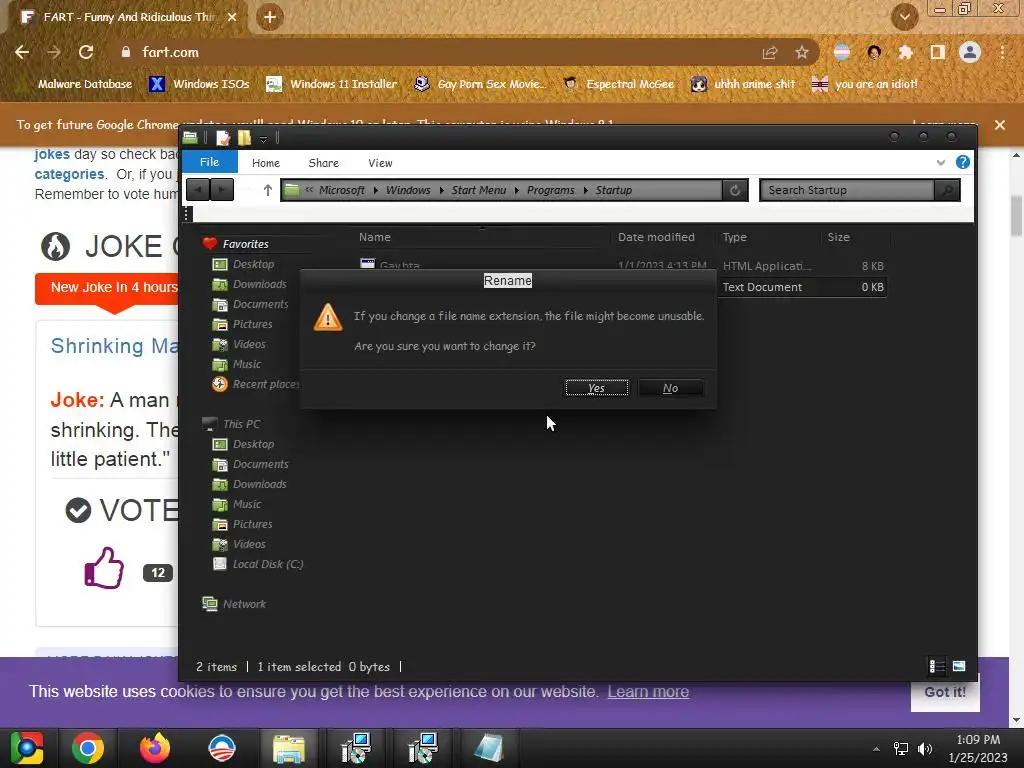Select Programs in address path

[x=551, y=190]
